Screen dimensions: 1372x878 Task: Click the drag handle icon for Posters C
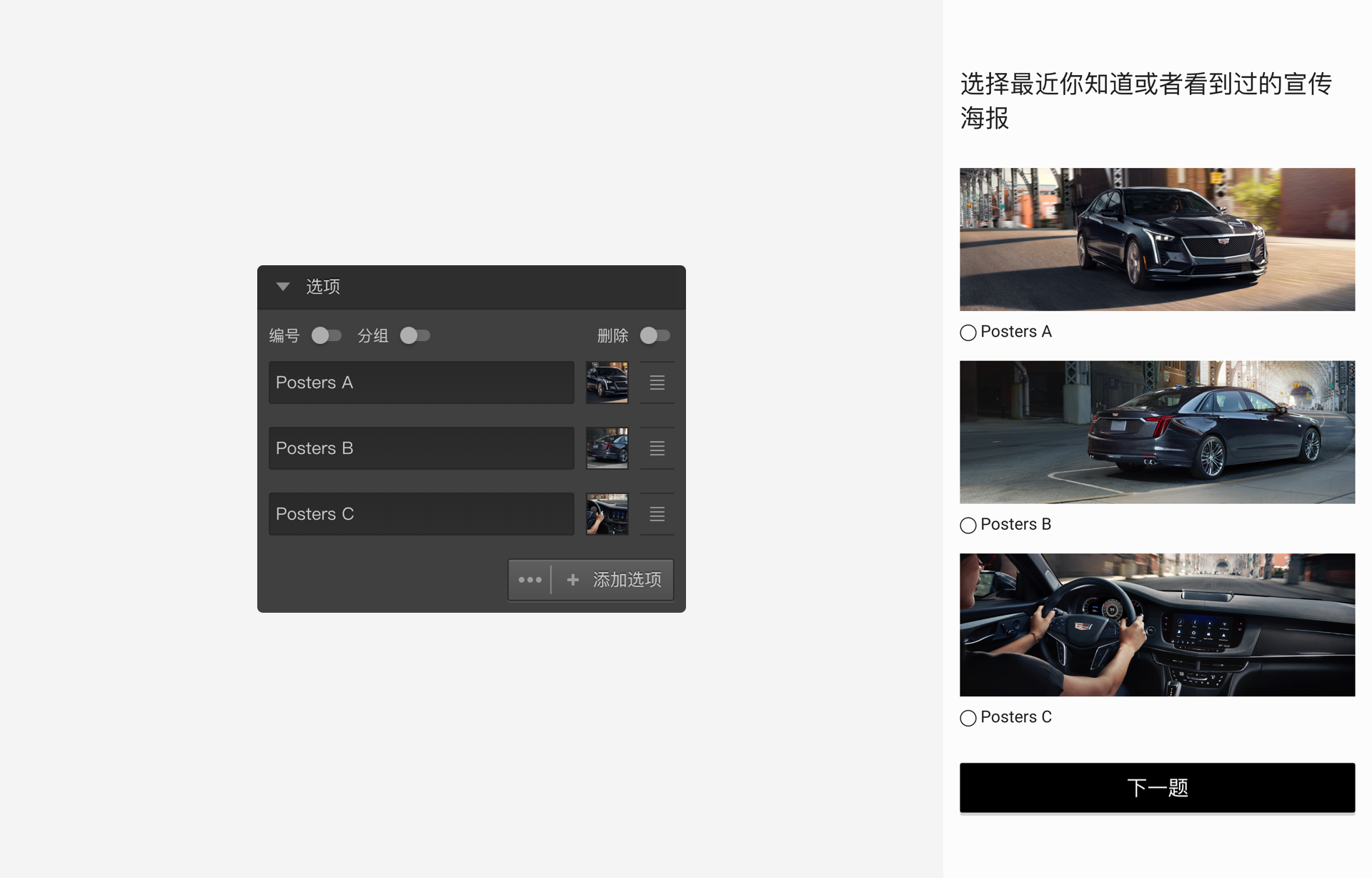point(657,514)
